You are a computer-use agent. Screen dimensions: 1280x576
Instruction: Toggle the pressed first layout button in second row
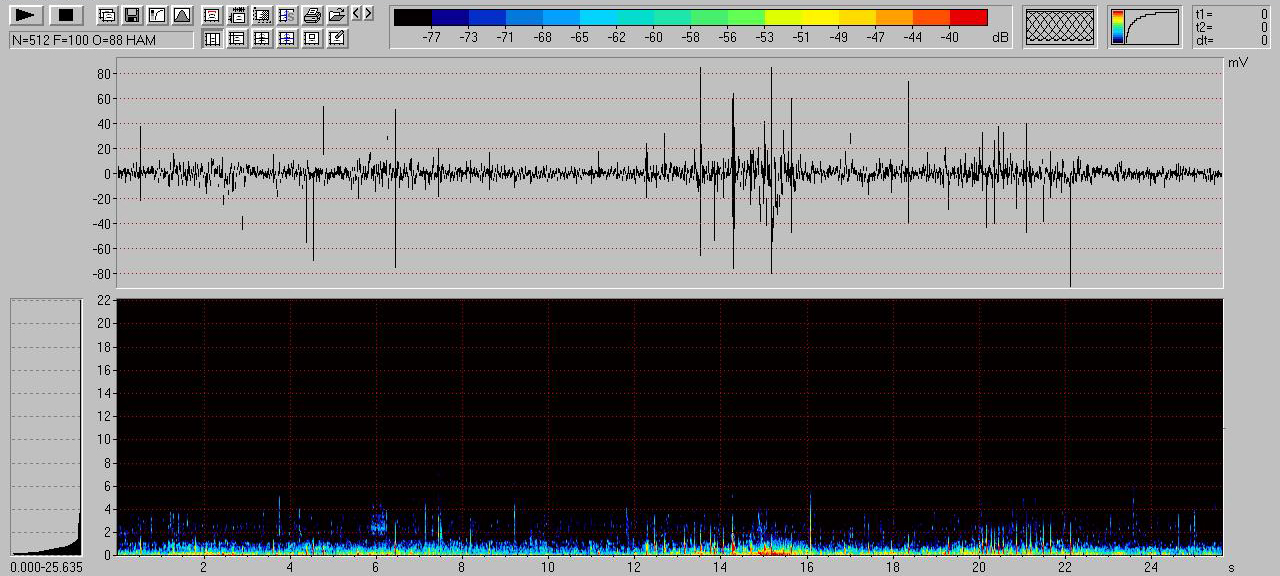coord(212,39)
